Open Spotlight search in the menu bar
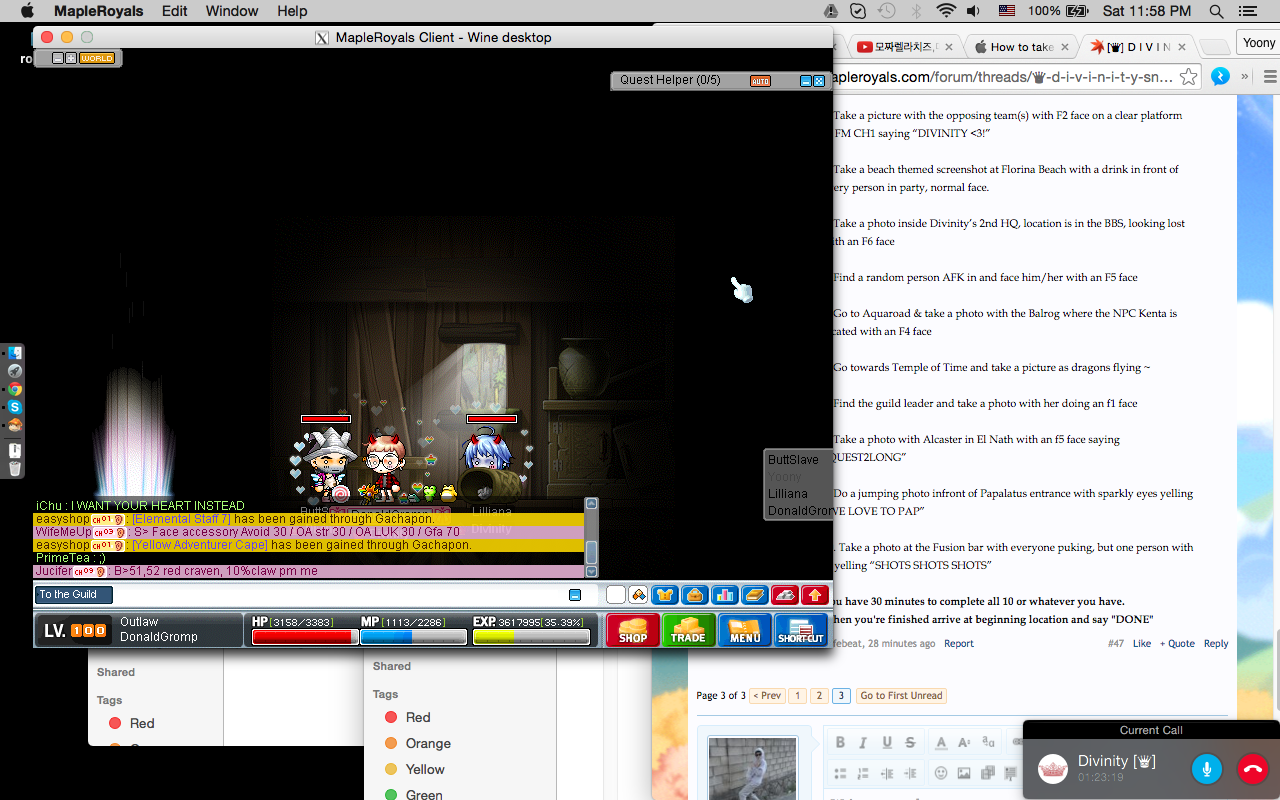This screenshot has width=1280, height=800. click(x=1216, y=11)
